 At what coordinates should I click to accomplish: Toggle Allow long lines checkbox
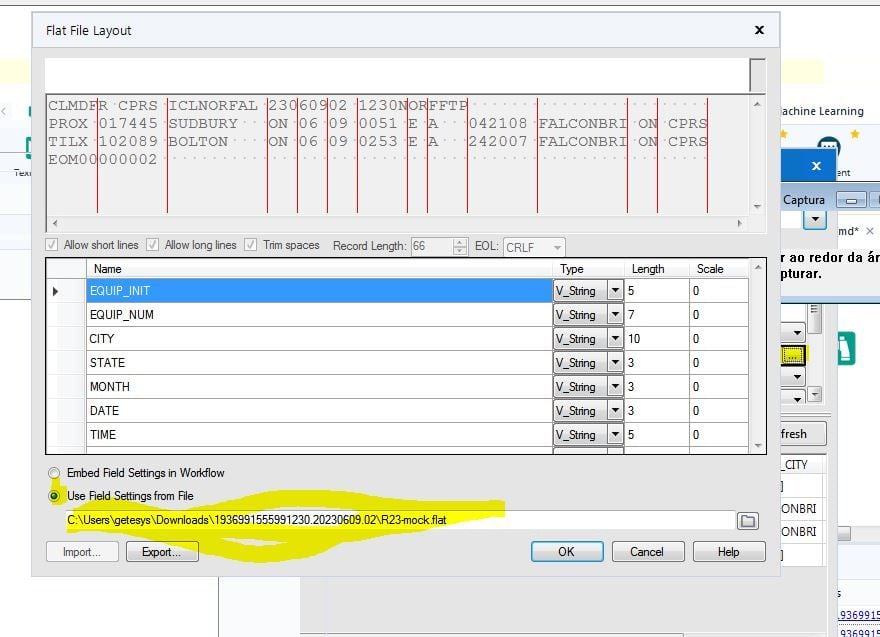coord(152,245)
